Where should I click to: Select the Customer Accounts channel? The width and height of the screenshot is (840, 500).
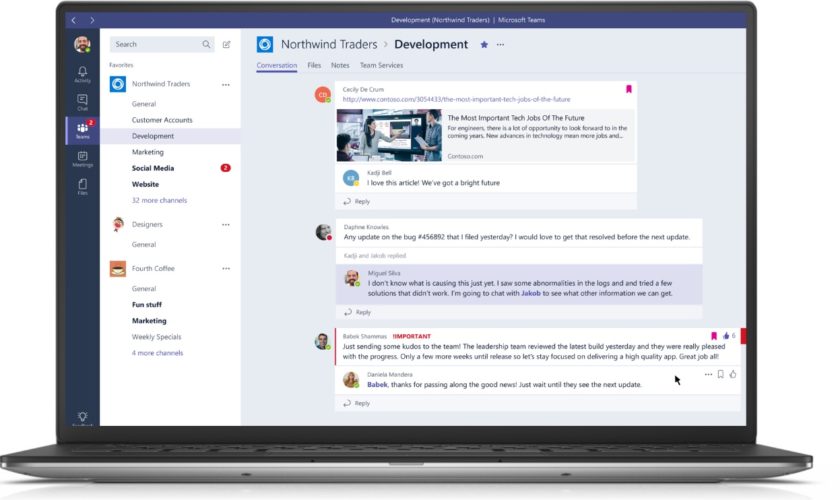coord(162,120)
